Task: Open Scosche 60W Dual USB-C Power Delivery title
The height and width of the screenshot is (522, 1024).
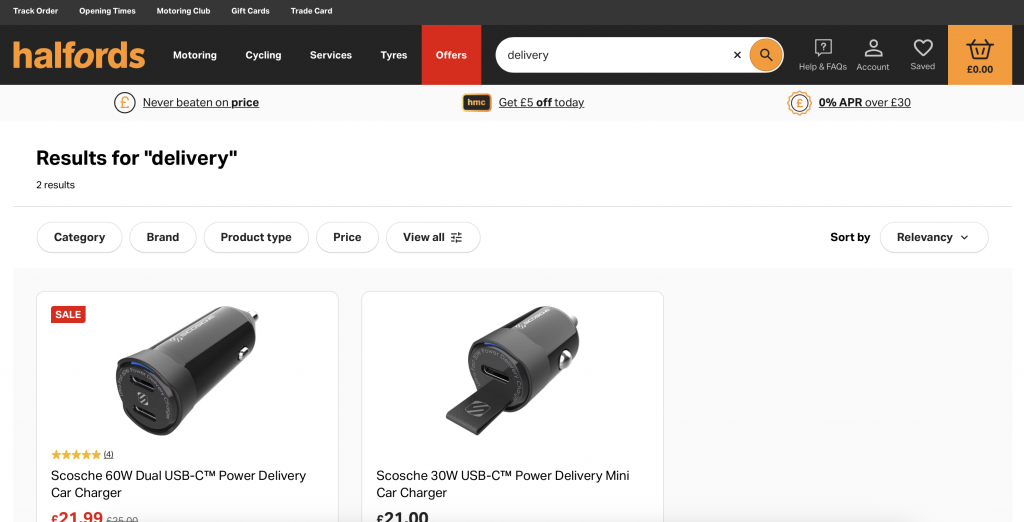Action: pyautogui.click(x=178, y=484)
